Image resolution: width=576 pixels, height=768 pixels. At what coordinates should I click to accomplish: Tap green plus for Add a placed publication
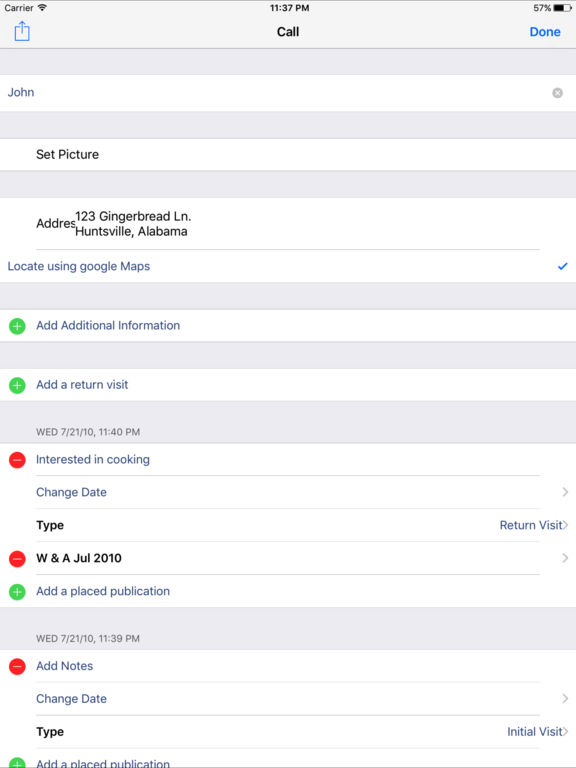pyautogui.click(x=17, y=592)
